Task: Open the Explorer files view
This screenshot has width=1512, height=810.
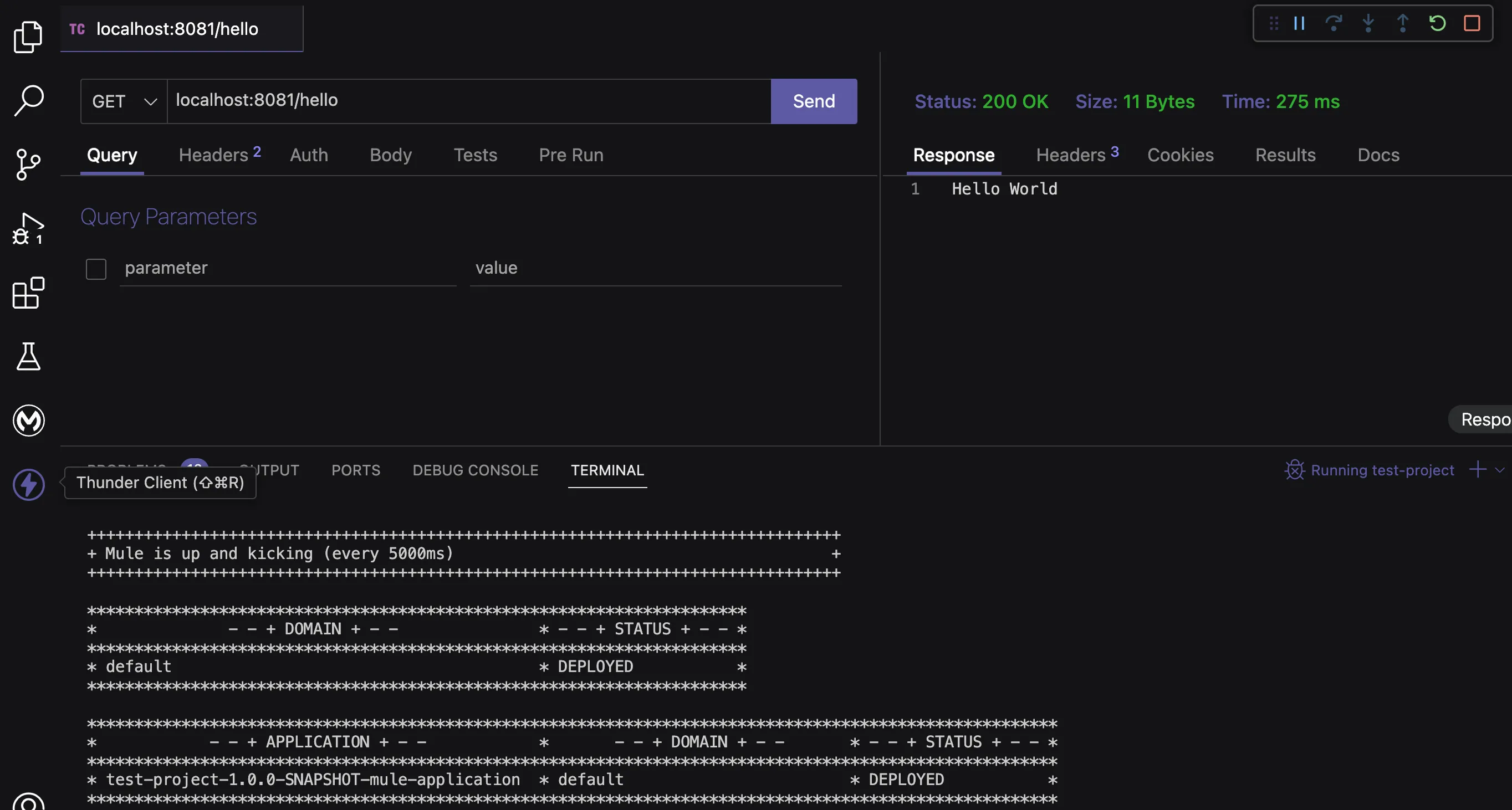Action: coord(28,37)
